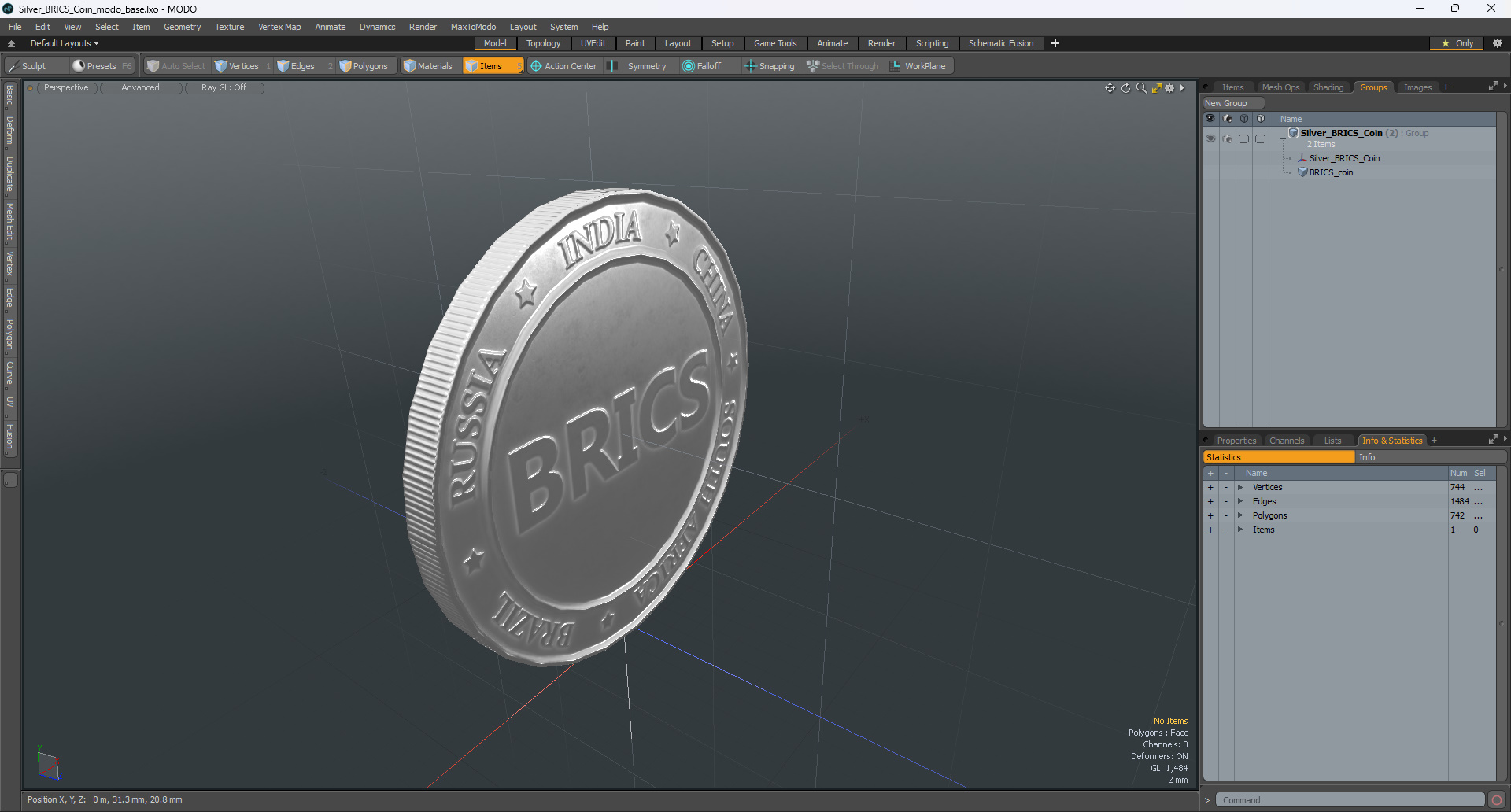Open the Shading tab

[x=1328, y=87]
